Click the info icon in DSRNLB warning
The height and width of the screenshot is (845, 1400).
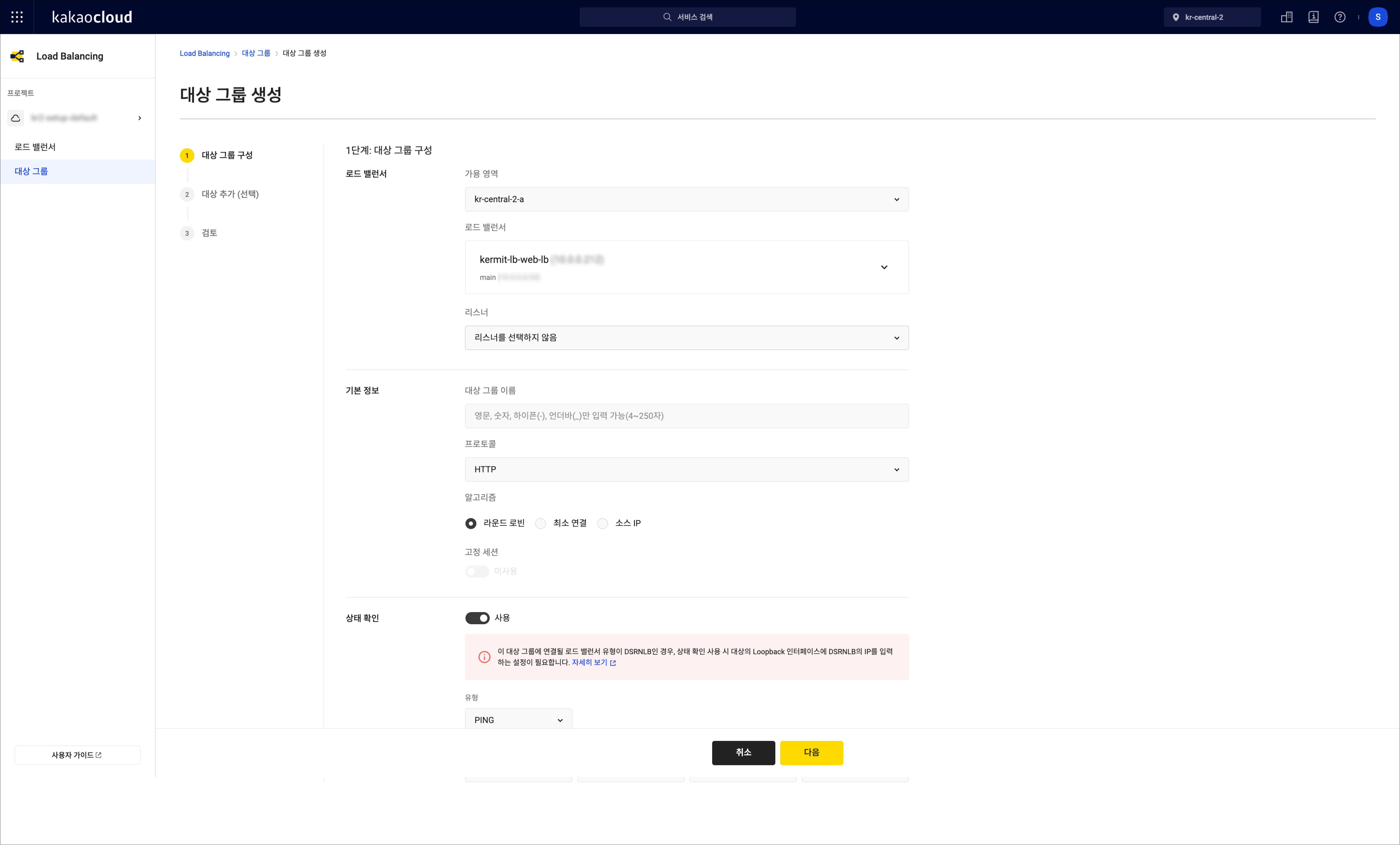pos(484,657)
